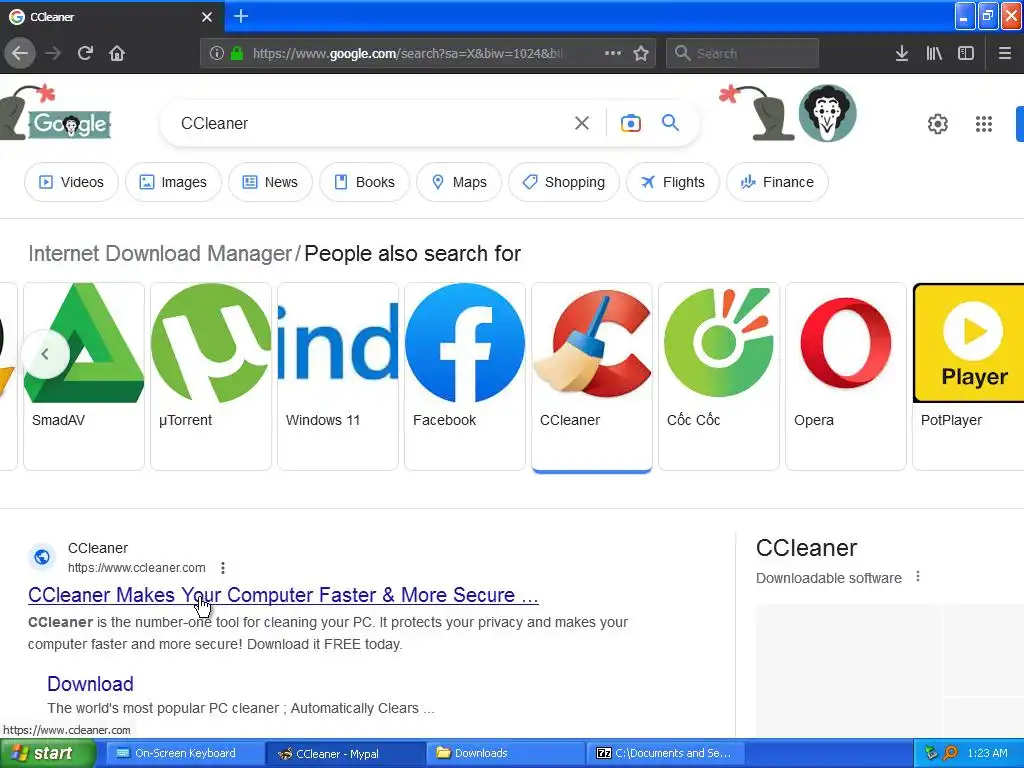This screenshot has height=768, width=1024.
Task: Open Internet Download Manager breadcrumb link
Action: click(x=160, y=253)
